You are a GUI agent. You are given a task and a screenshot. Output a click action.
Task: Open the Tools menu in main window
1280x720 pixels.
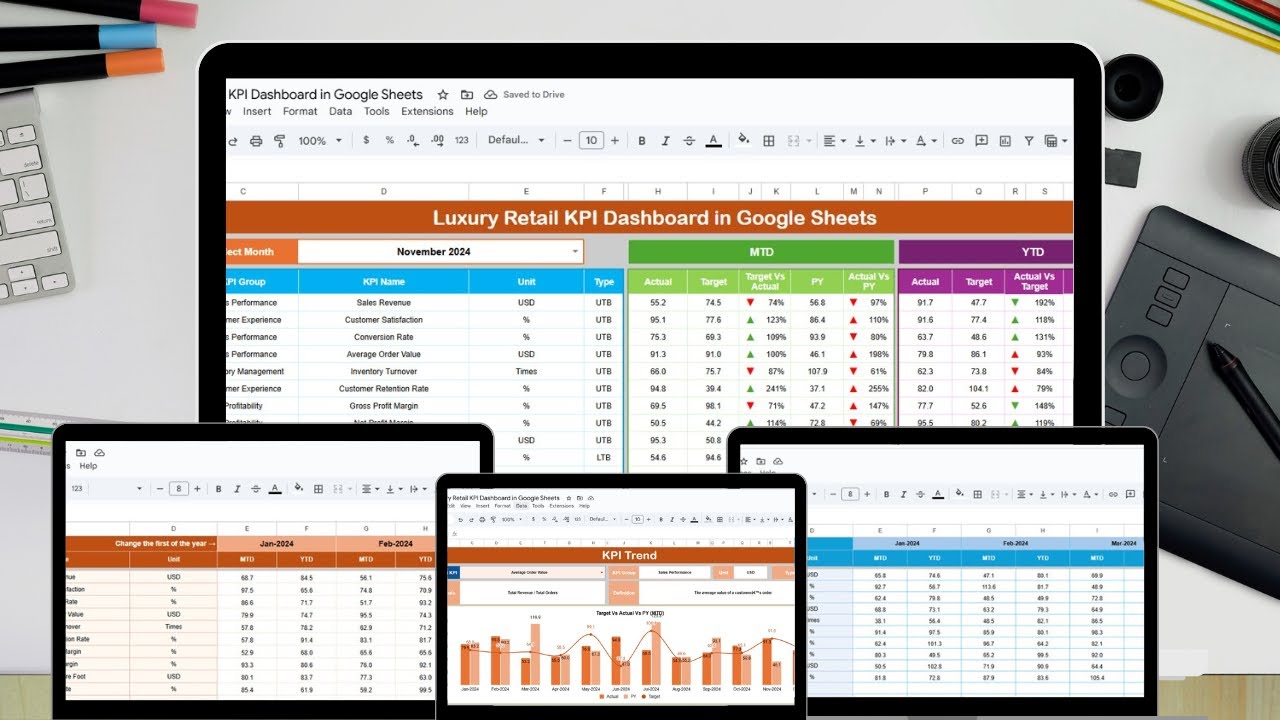tap(377, 112)
